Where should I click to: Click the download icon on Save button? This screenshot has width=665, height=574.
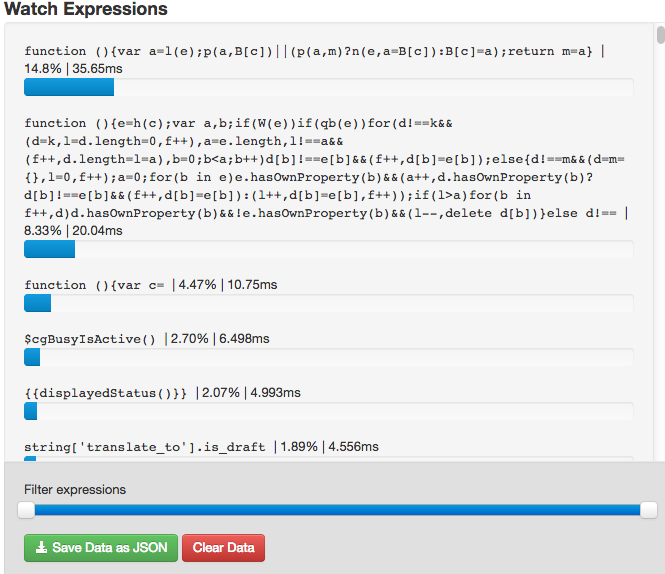pyautogui.click(x=42, y=547)
